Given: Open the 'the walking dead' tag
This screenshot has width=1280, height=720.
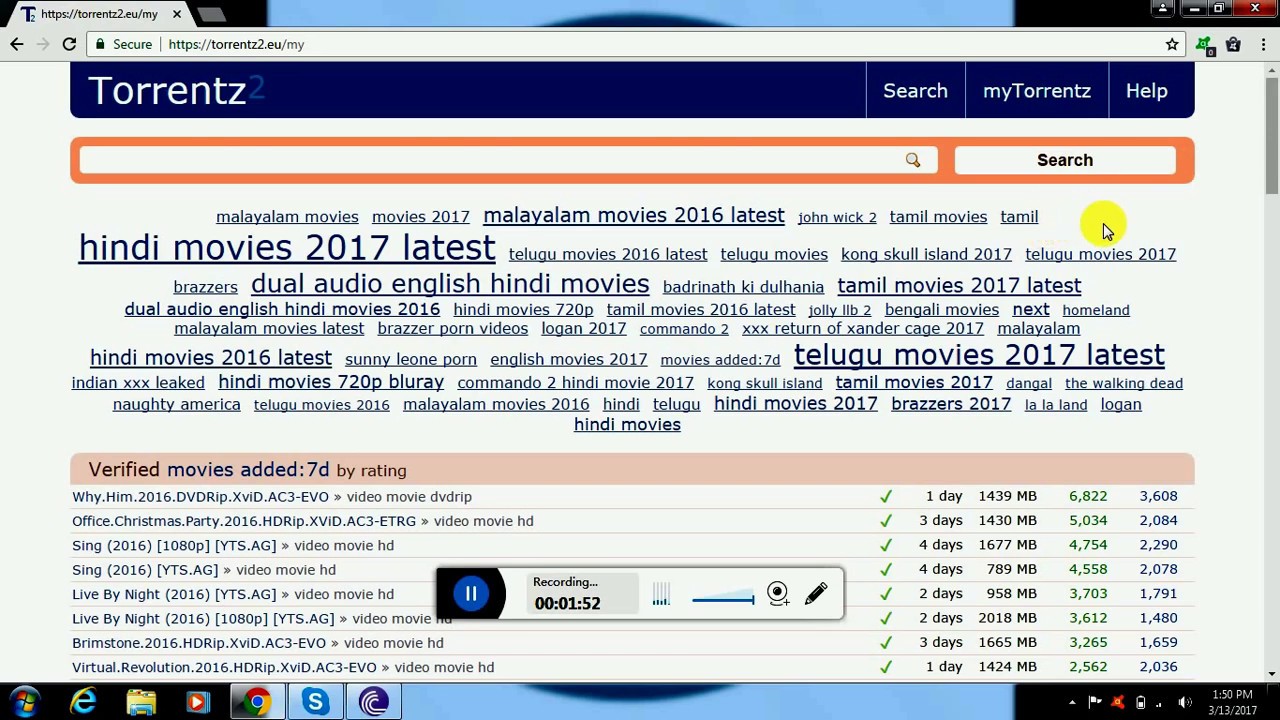Looking at the screenshot, I should 1124,383.
